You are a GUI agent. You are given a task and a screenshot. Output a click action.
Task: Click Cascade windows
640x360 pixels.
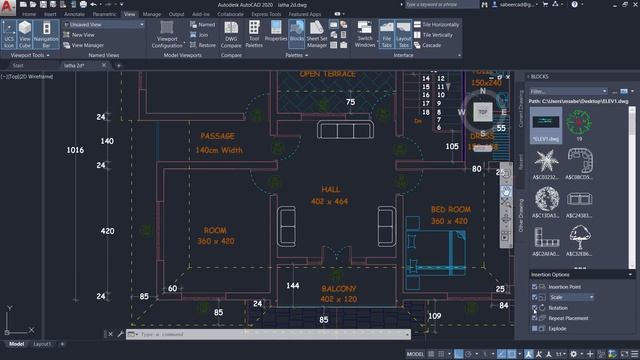click(427, 45)
